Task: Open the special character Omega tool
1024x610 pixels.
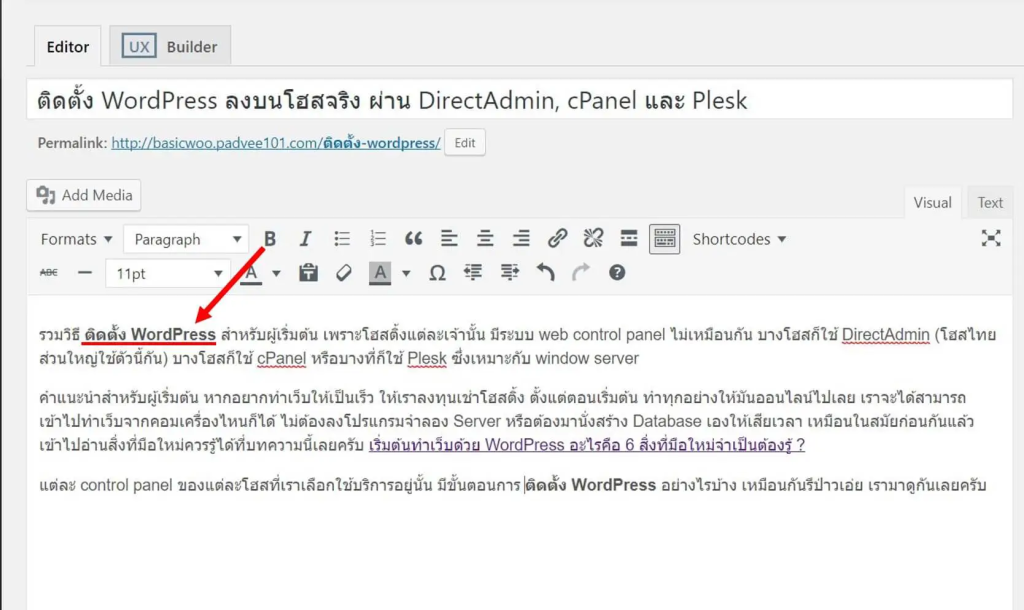Action: 437,273
